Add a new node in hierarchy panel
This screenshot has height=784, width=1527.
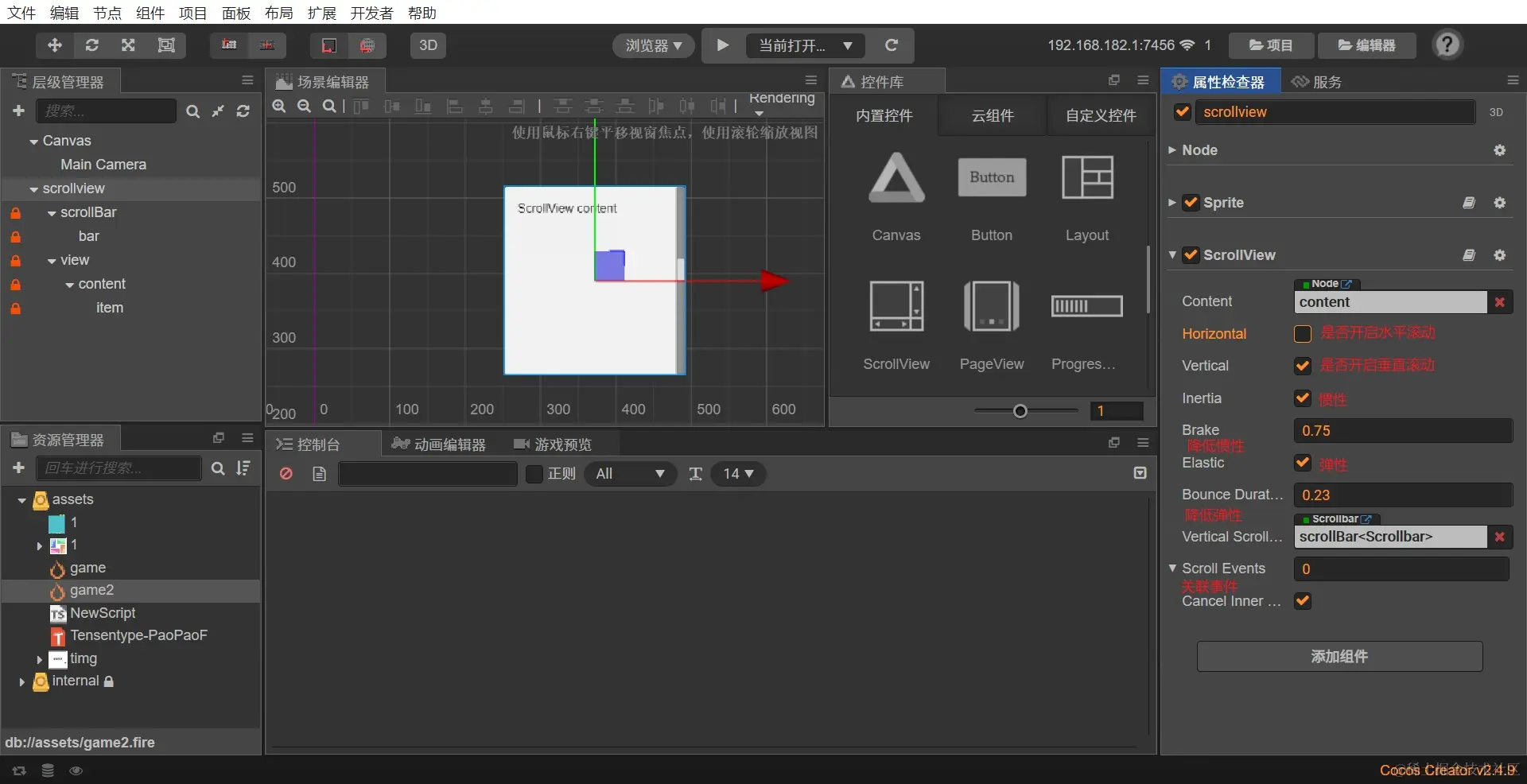pos(19,111)
